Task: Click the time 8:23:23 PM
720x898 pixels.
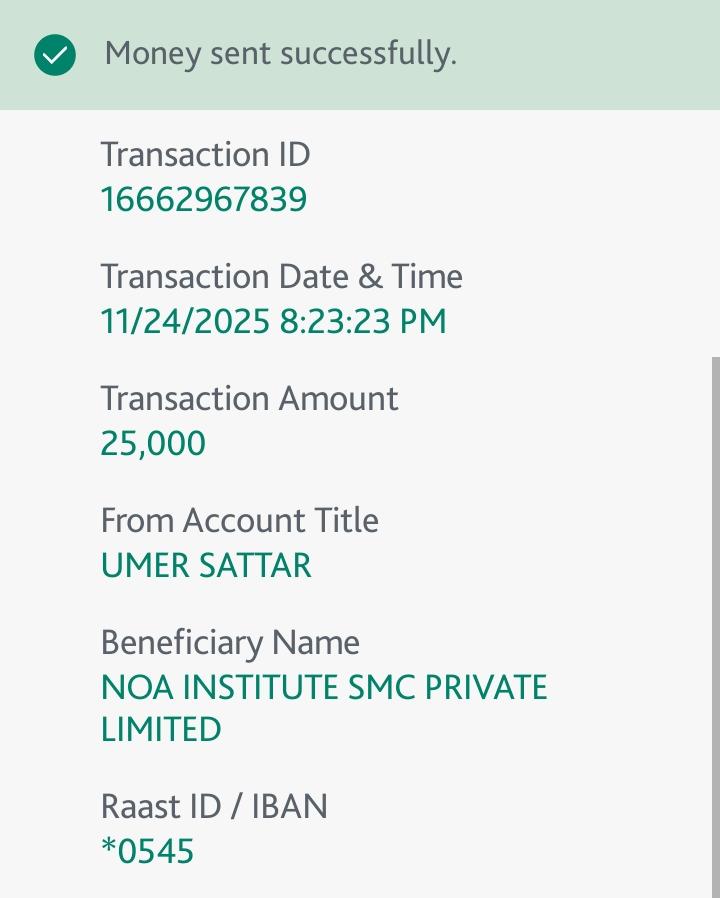Action: point(362,322)
